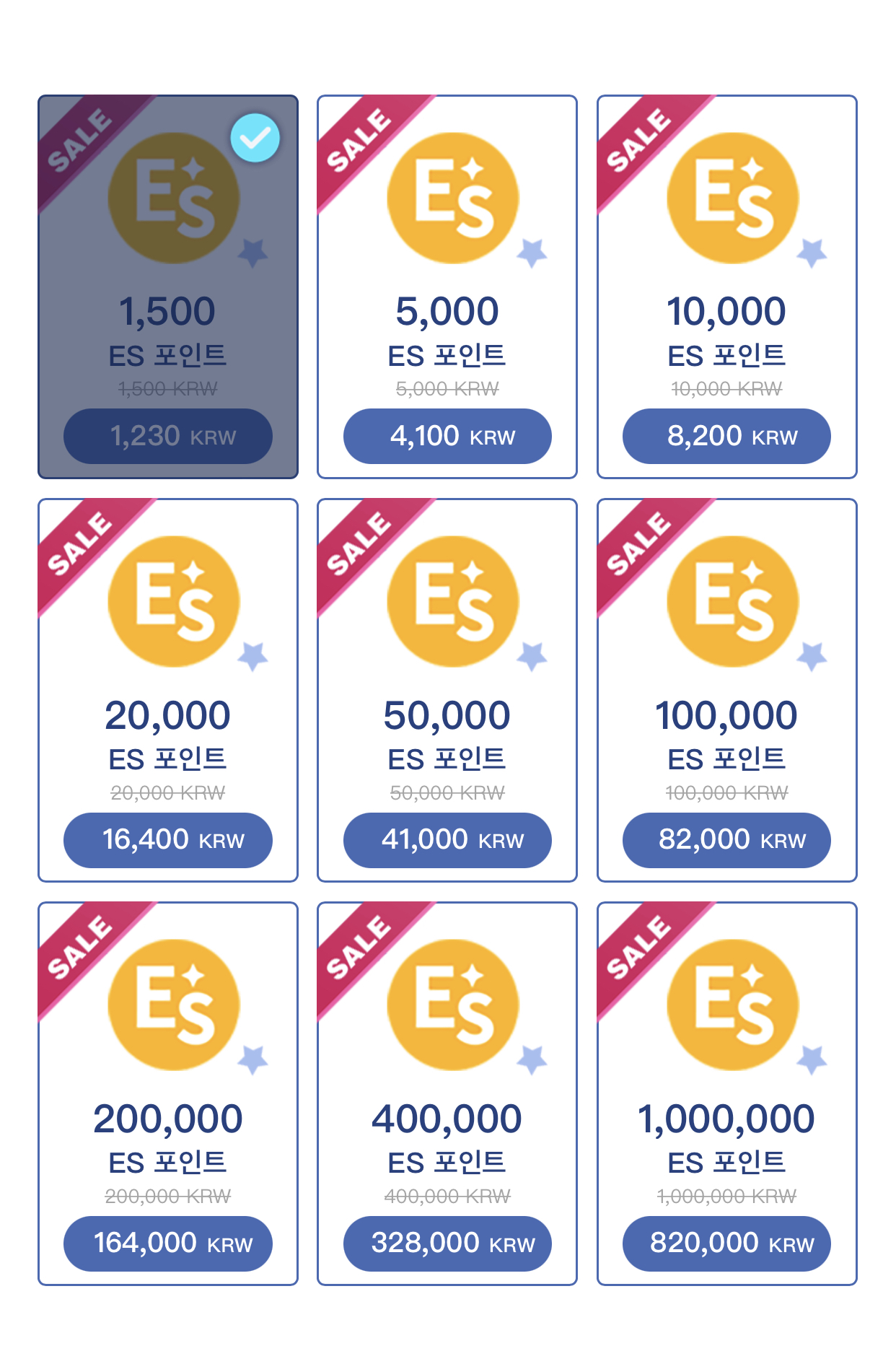Screen dimensions: 896x1351
Task: Click the ES coin icon for 20,000 points
Action: coord(174,601)
